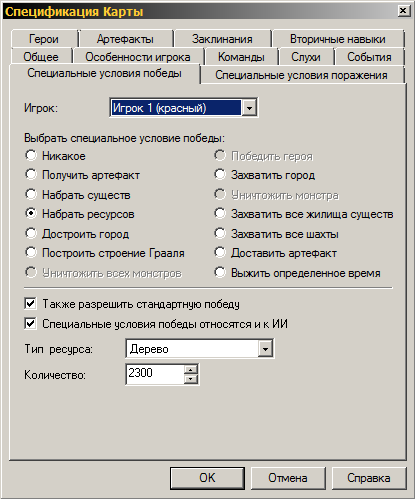Go to Специальные условия поражения tab

[301, 75]
